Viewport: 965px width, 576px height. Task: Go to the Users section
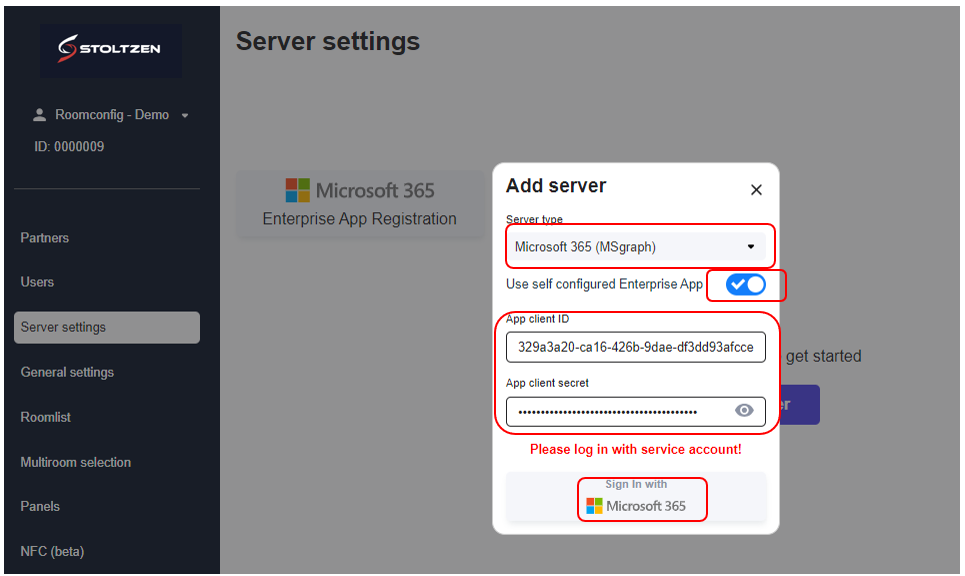point(37,282)
